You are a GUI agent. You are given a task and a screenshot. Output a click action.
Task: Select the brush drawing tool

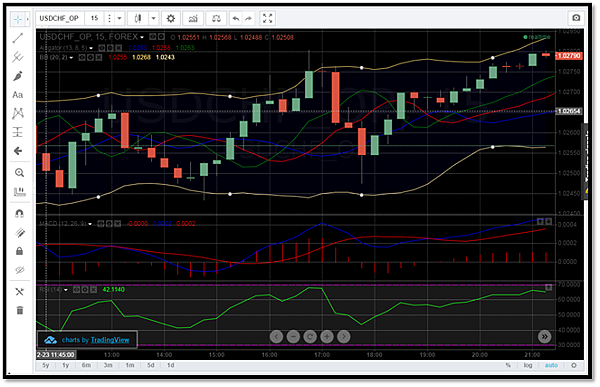(x=18, y=76)
